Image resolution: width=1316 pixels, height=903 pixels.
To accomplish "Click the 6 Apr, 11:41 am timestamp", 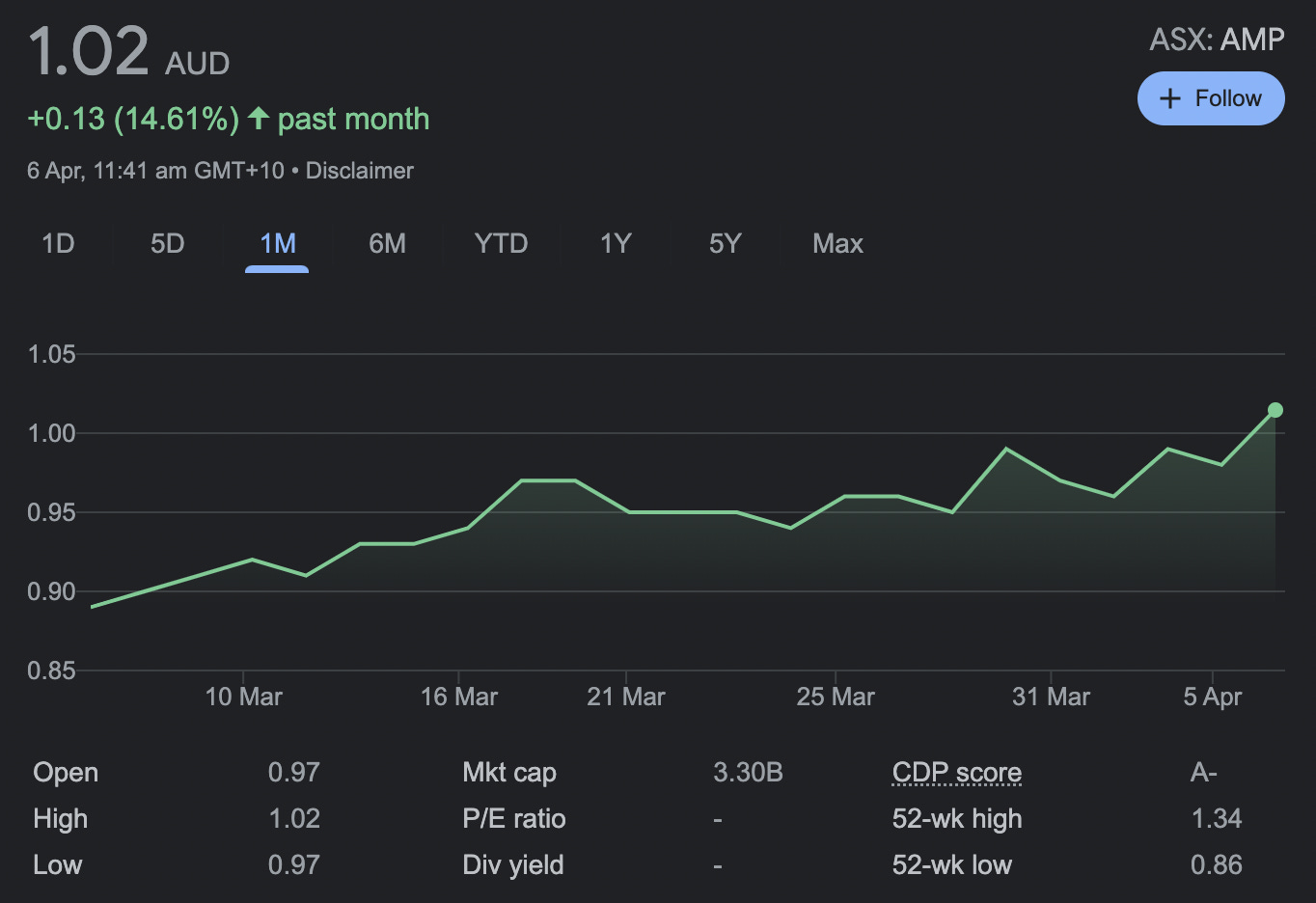I will coord(155,171).
